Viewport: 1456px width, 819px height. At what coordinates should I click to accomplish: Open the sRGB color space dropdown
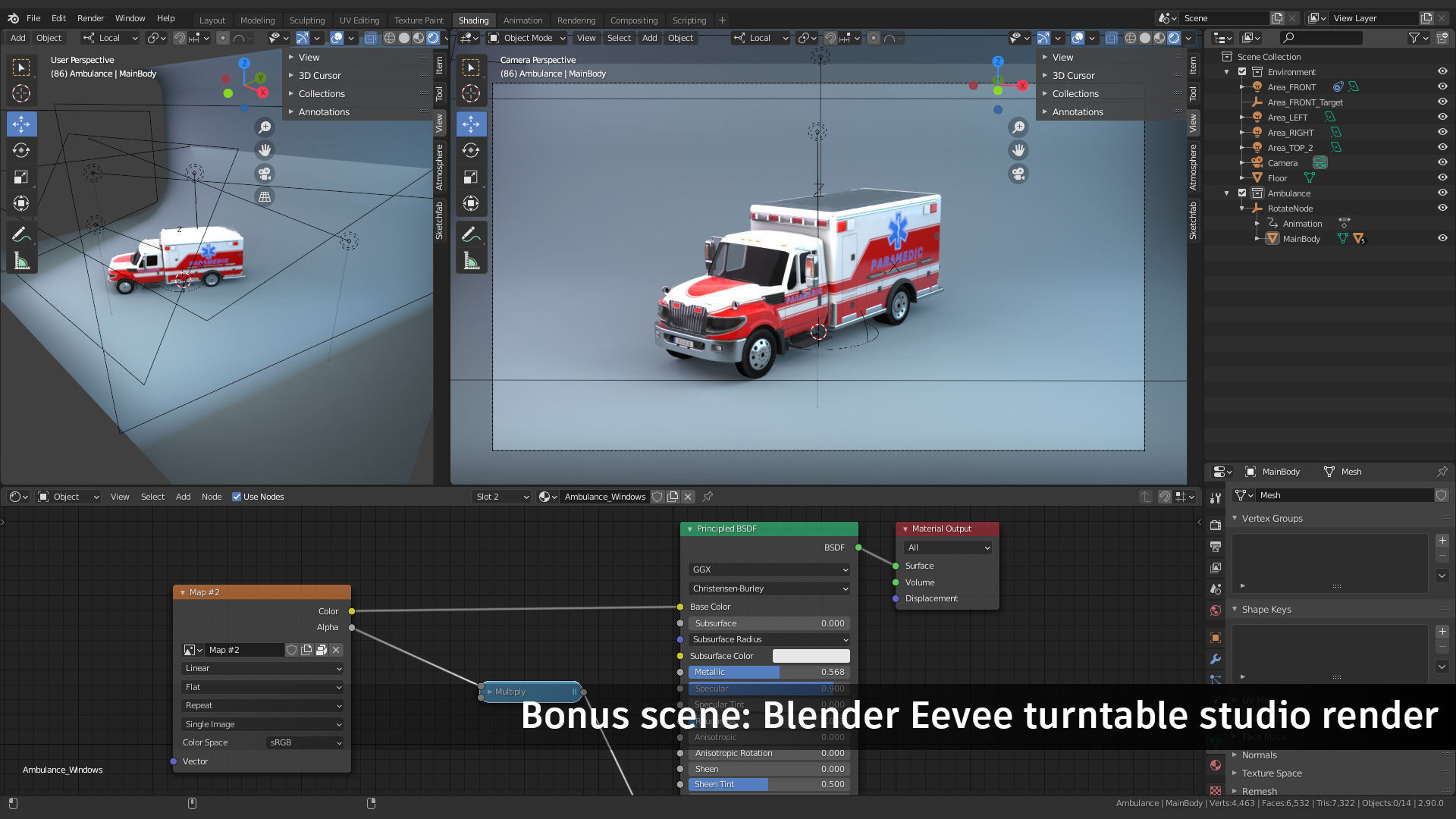coord(305,742)
